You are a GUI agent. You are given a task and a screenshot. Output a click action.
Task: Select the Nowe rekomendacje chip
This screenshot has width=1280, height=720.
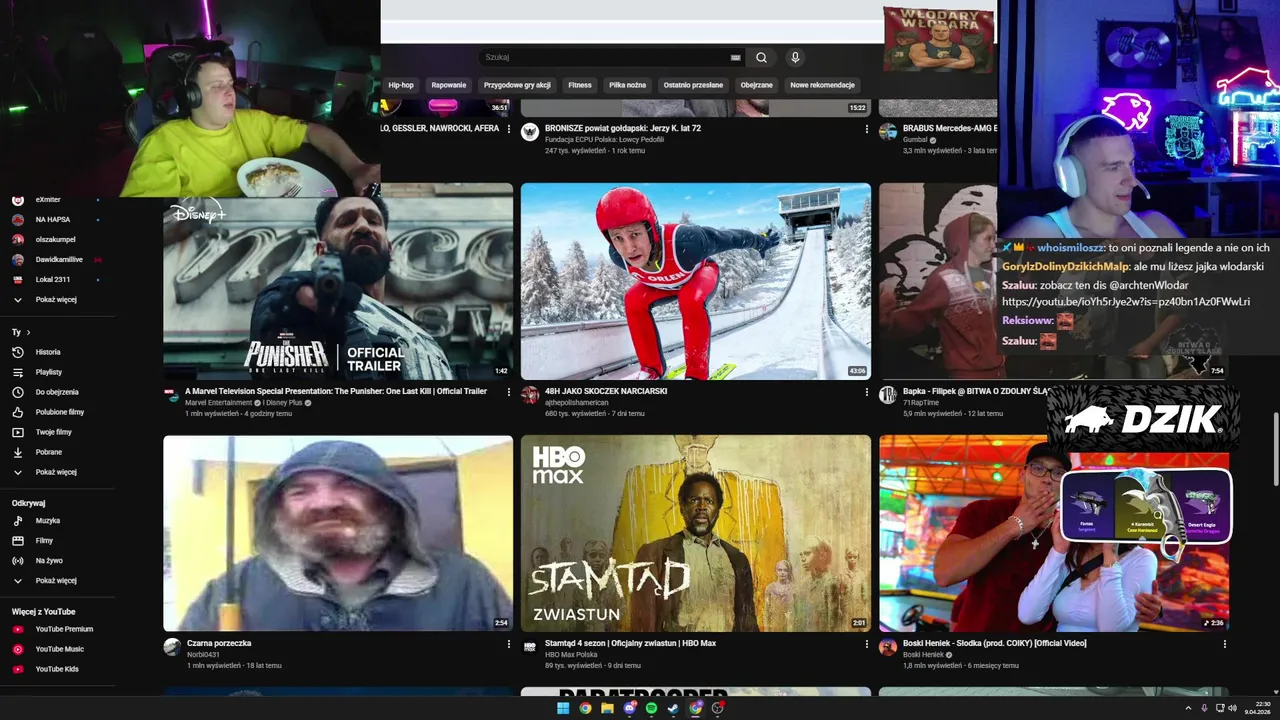click(822, 85)
